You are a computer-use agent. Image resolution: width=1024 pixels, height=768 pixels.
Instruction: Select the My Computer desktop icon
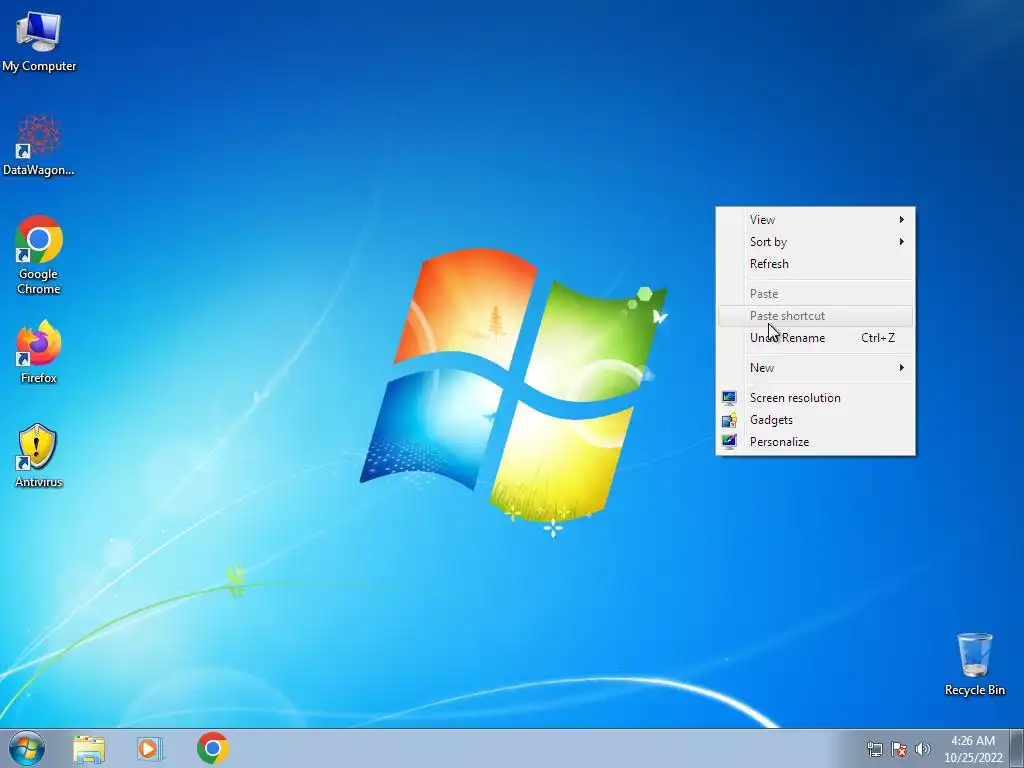pos(39,42)
